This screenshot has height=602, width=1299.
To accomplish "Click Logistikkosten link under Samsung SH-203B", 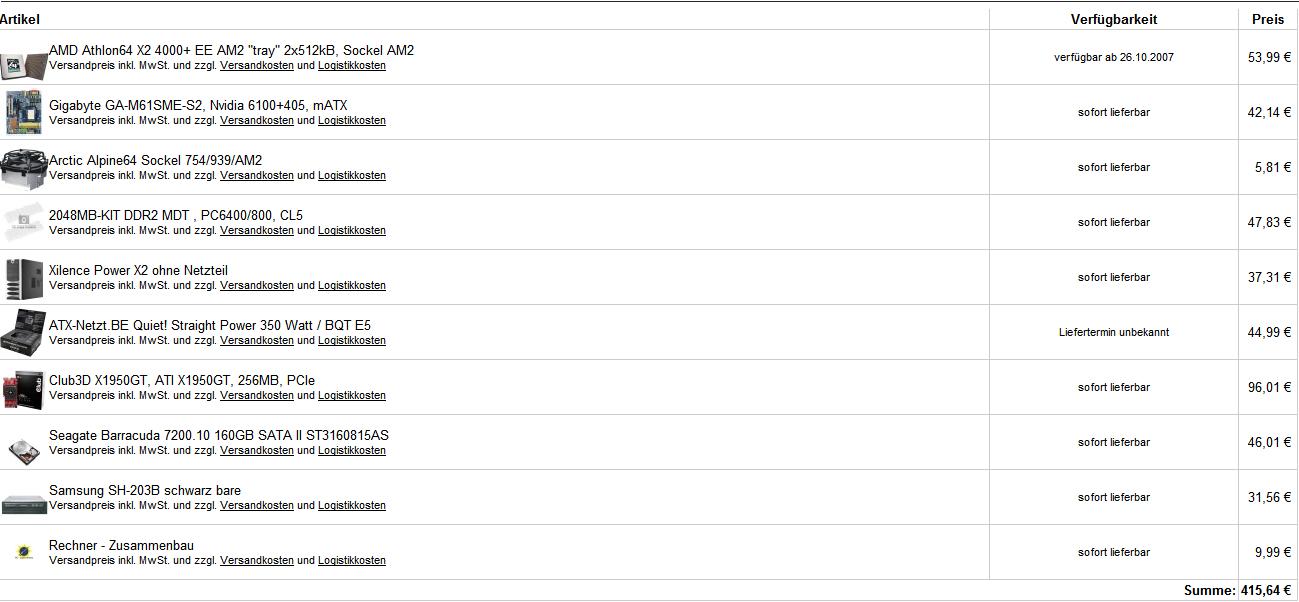I will (x=352, y=506).
